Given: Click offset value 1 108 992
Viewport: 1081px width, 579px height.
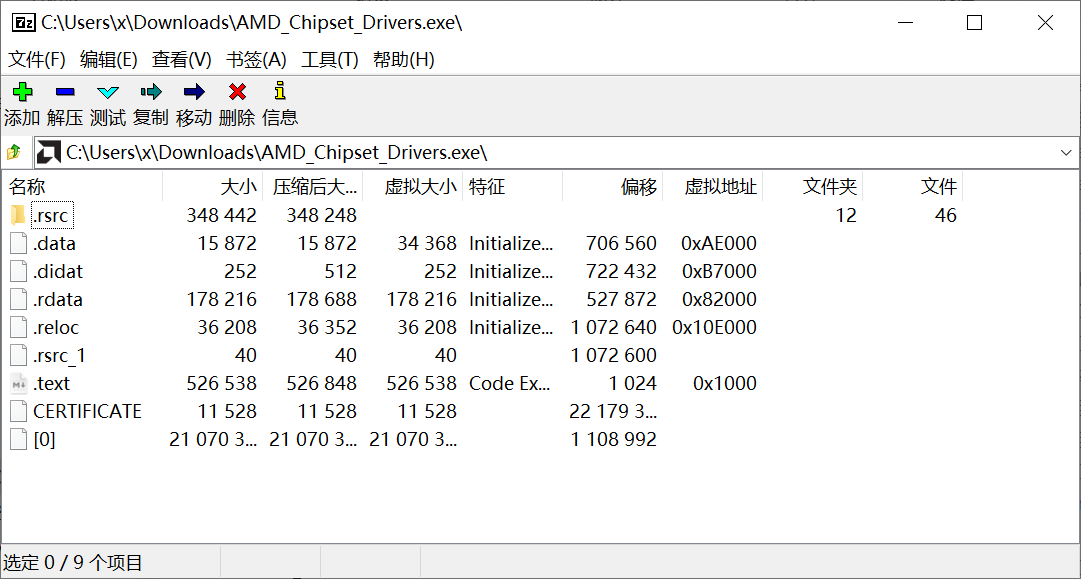Looking at the screenshot, I should click(x=614, y=439).
